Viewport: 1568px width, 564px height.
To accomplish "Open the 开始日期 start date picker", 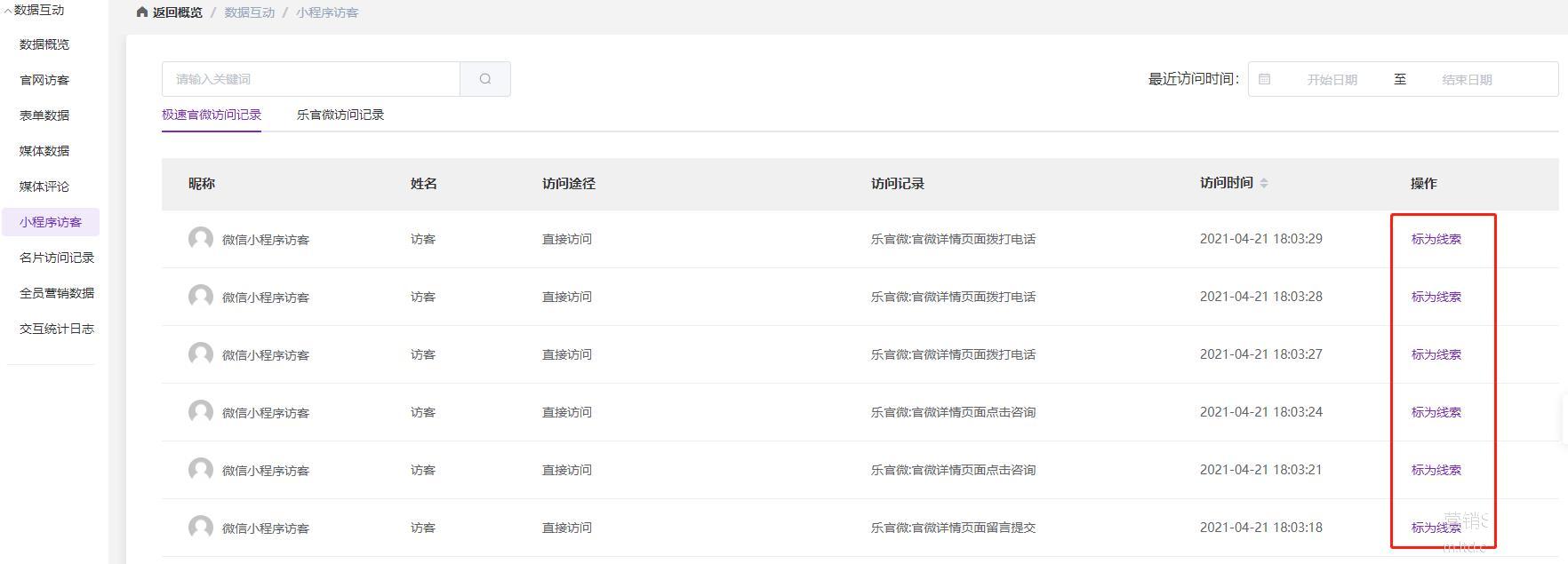I will click(1332, 80).
